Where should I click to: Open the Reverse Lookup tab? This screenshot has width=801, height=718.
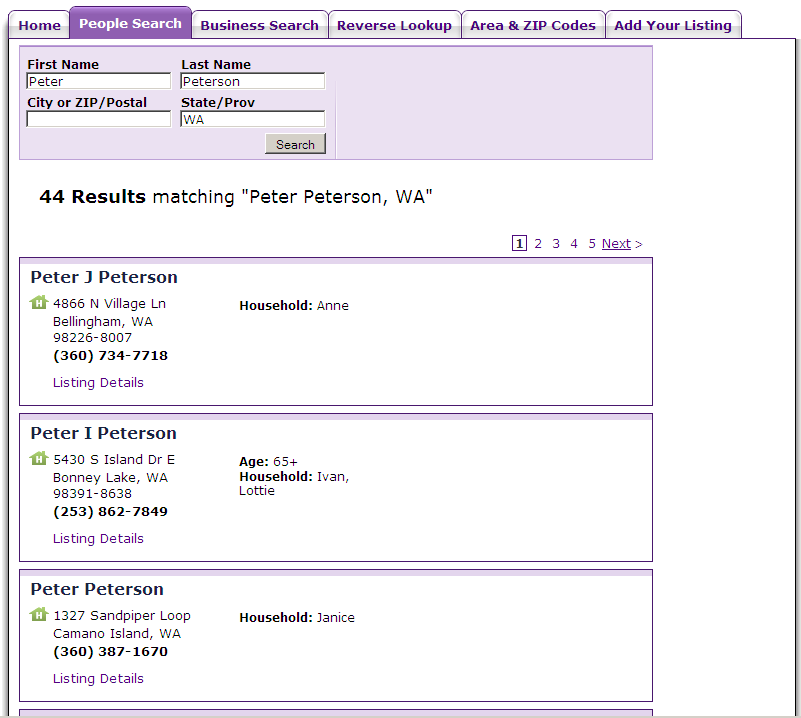coord(394,25)
